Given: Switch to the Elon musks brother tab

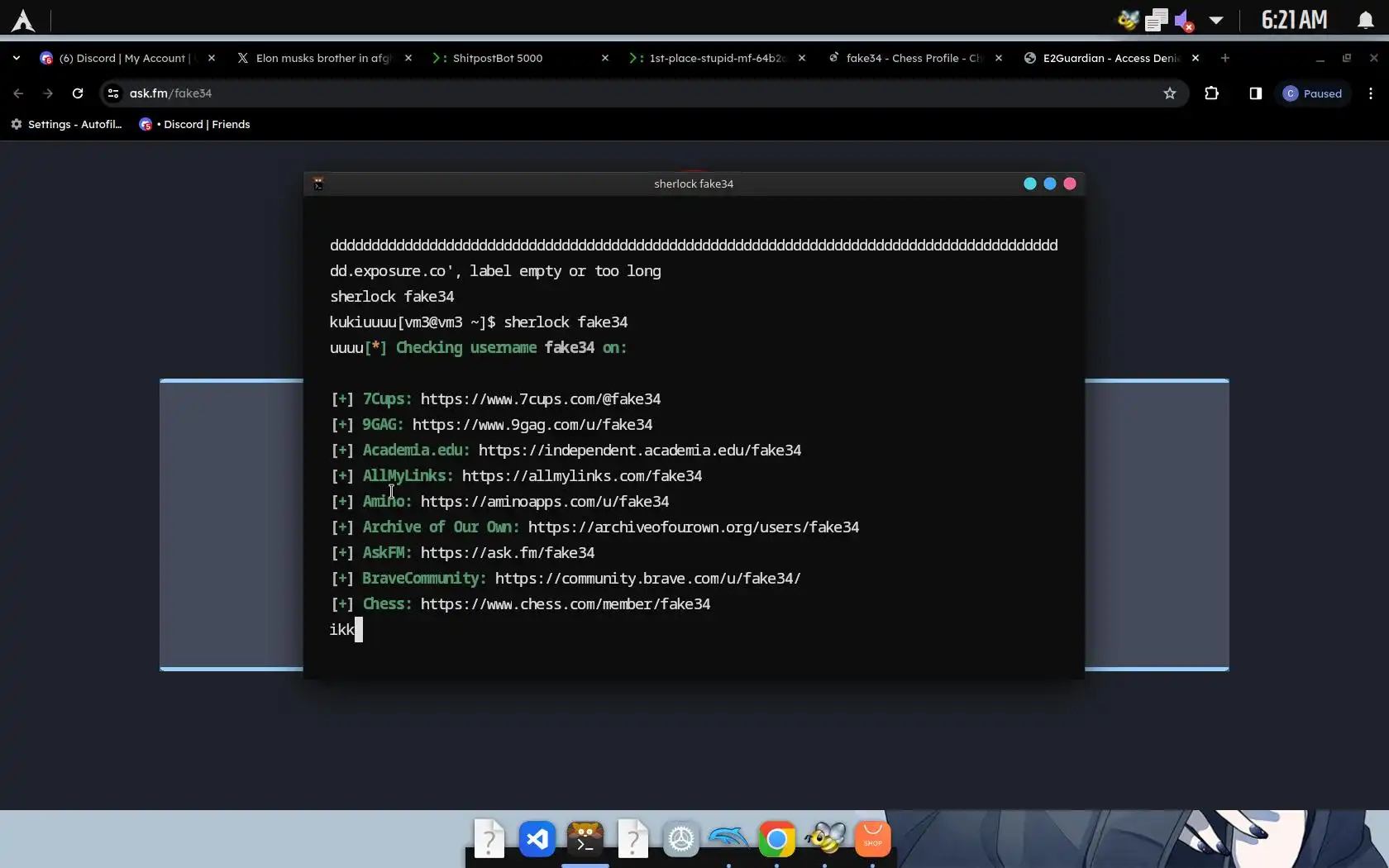Looking at the screenshot, I should (324, 58).
